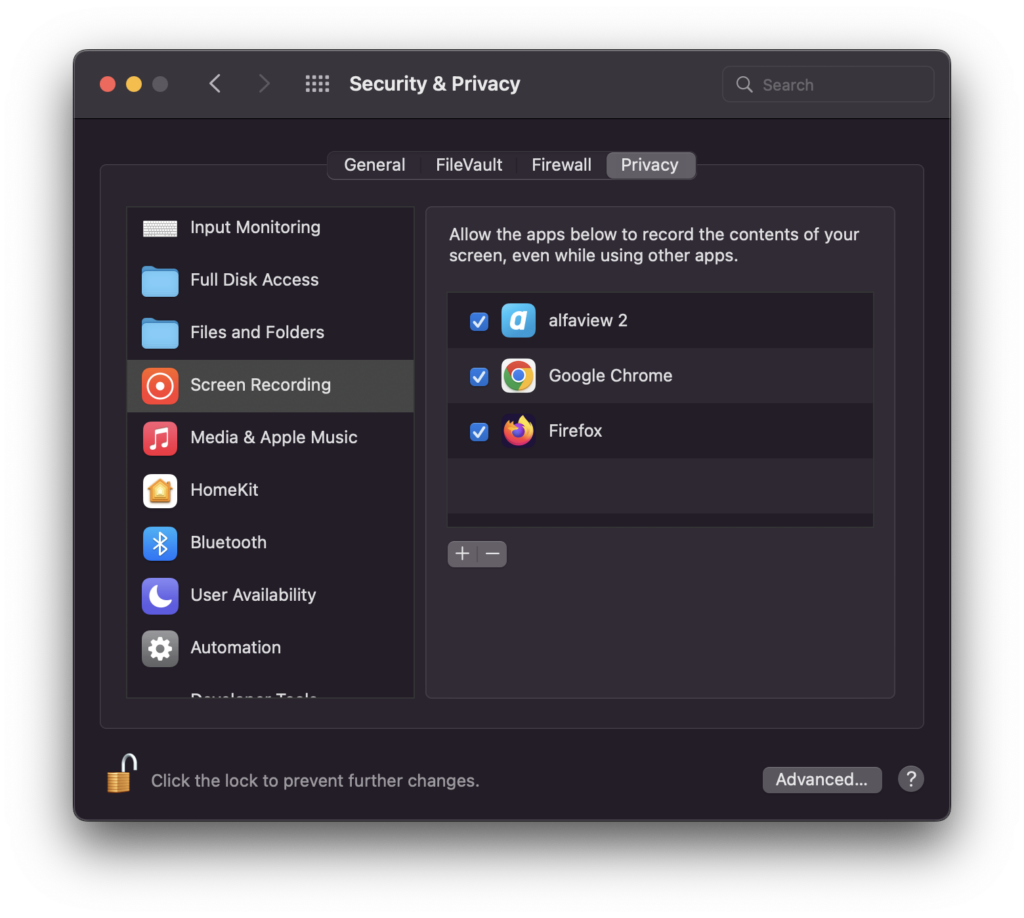Click the Advanced button
The width and height of the screenshot is (1024, 918).
pos(822,779)
